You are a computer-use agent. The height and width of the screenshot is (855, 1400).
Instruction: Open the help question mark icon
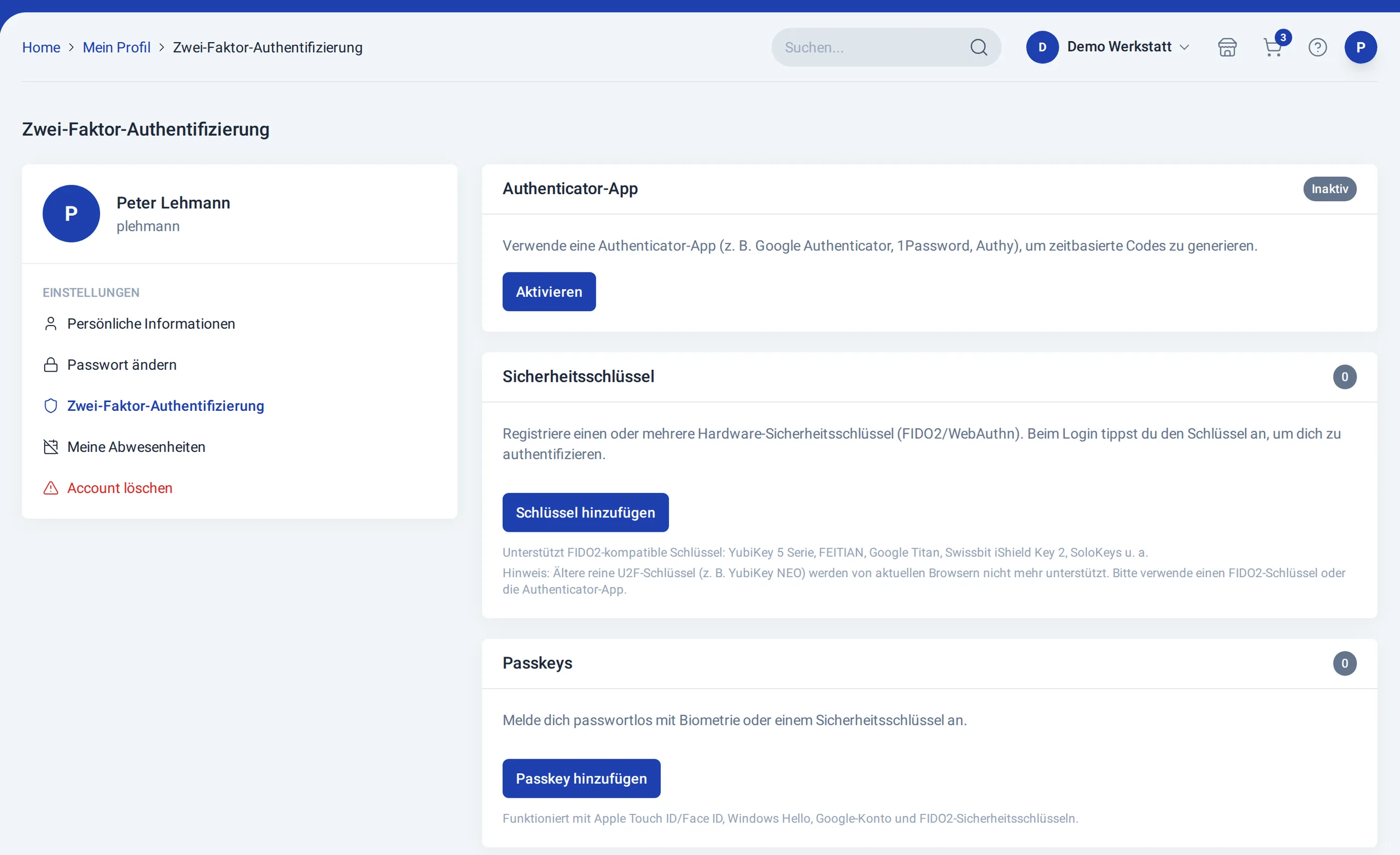1317,47
